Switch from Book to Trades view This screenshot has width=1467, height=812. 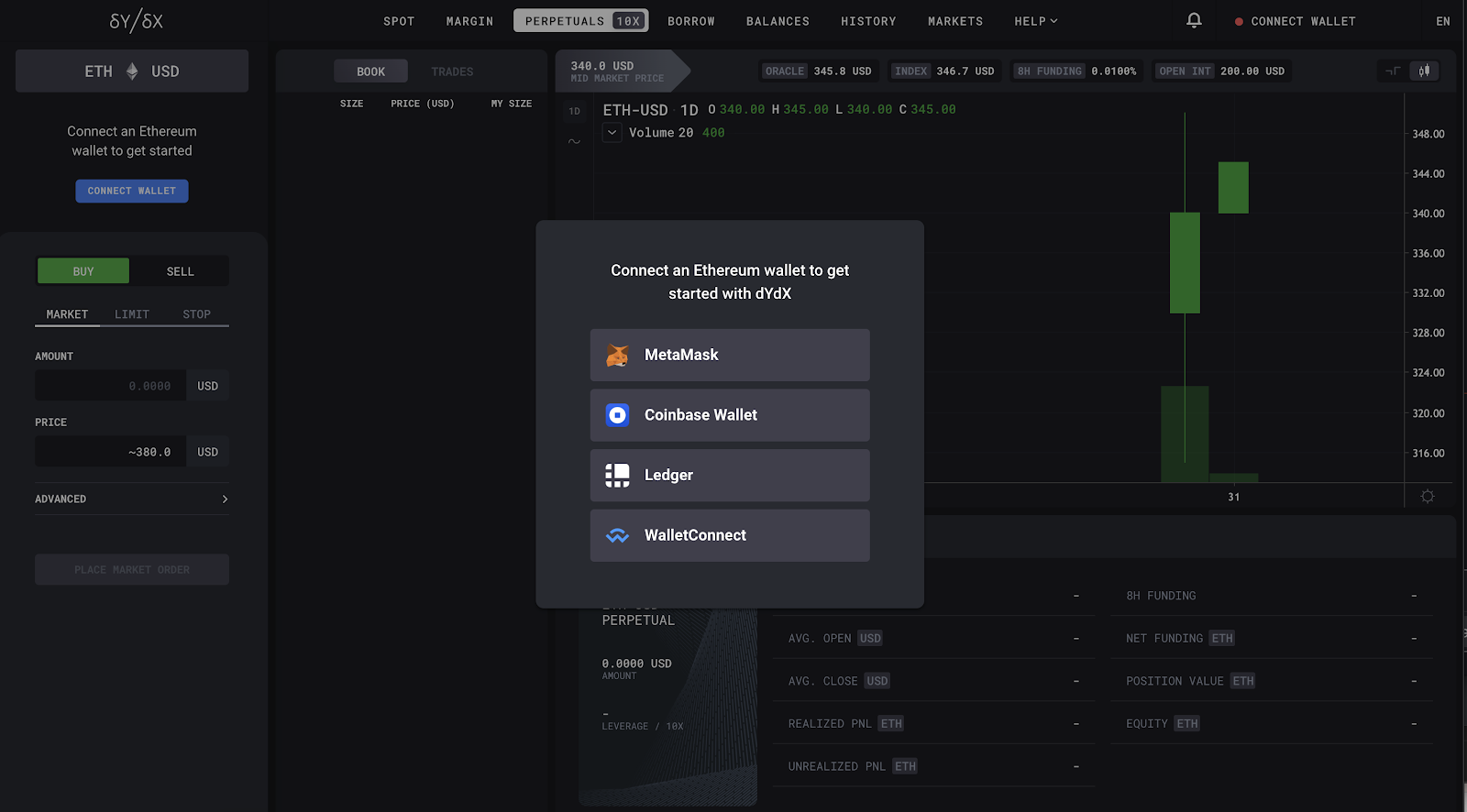[x=452, y=71]
